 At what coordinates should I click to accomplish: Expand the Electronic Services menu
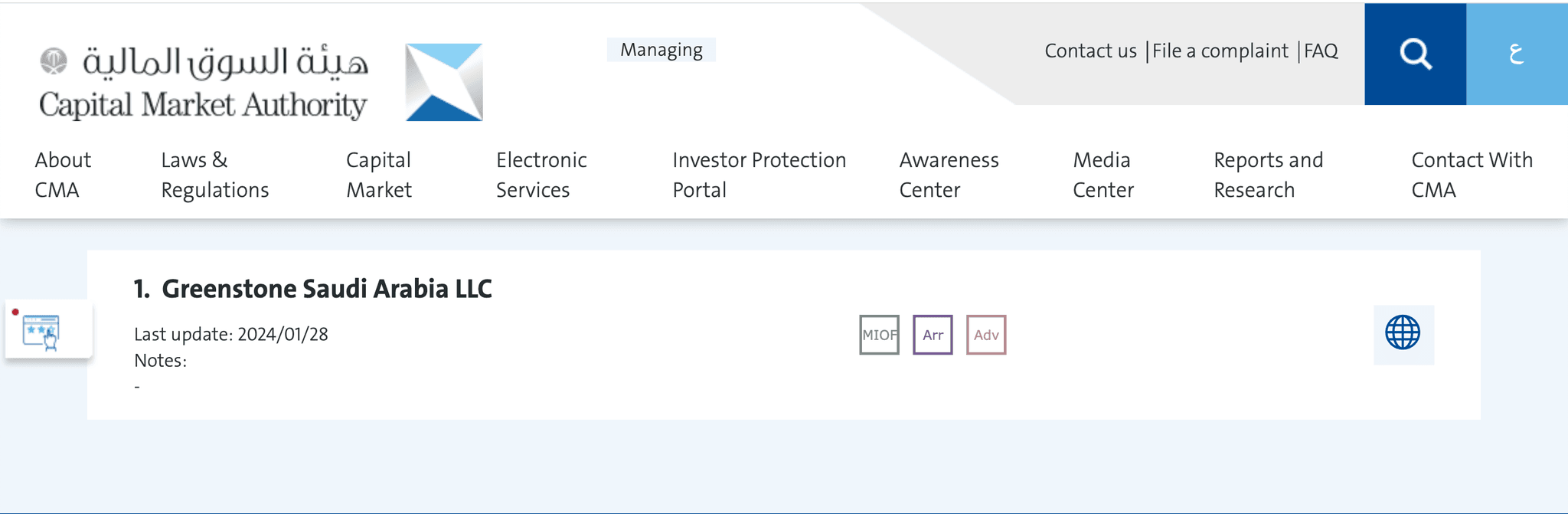pos(541,175)
